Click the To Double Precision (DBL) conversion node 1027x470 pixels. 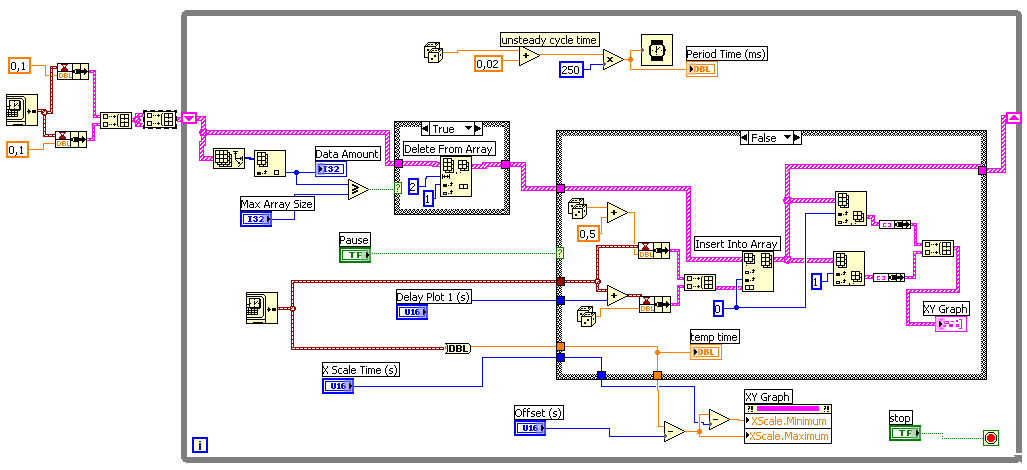[x=457, y=349]
